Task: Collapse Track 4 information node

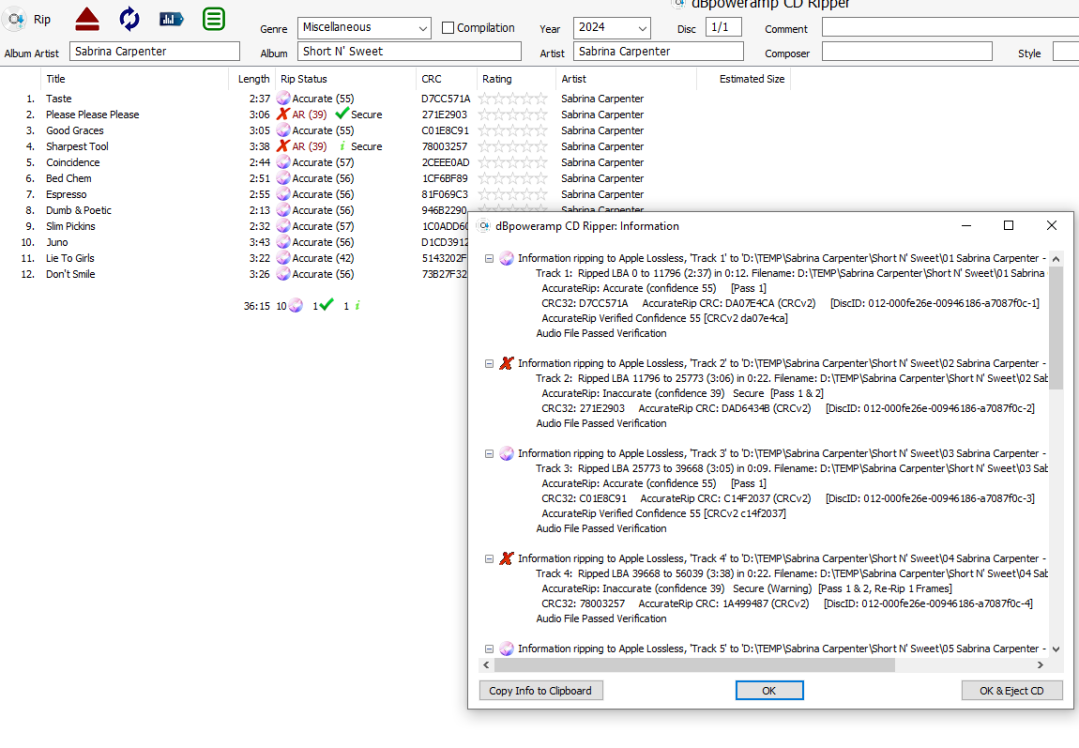Action: coord(489,559)
